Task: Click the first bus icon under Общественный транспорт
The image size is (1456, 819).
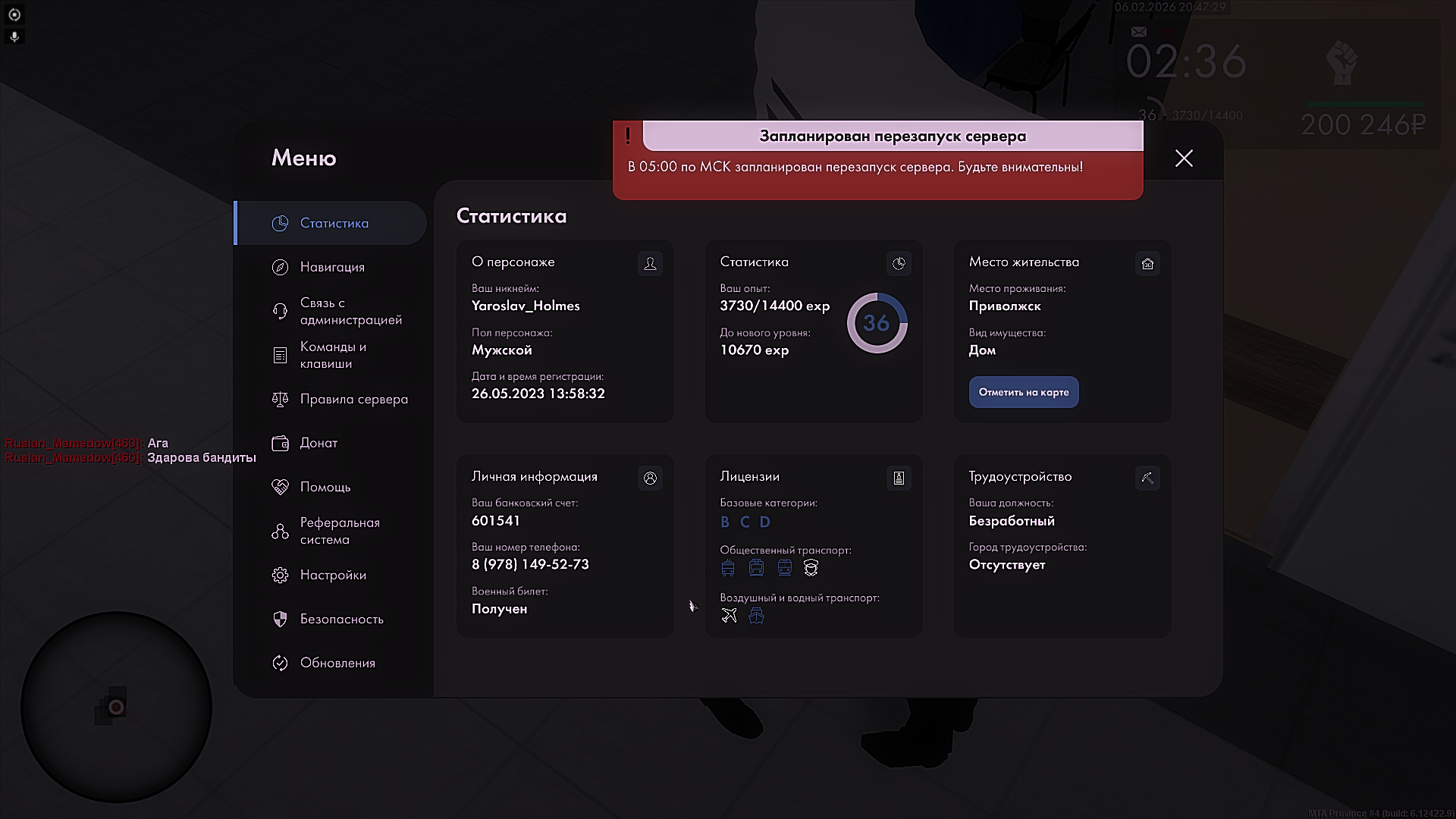Action: [x=728, y=568]
